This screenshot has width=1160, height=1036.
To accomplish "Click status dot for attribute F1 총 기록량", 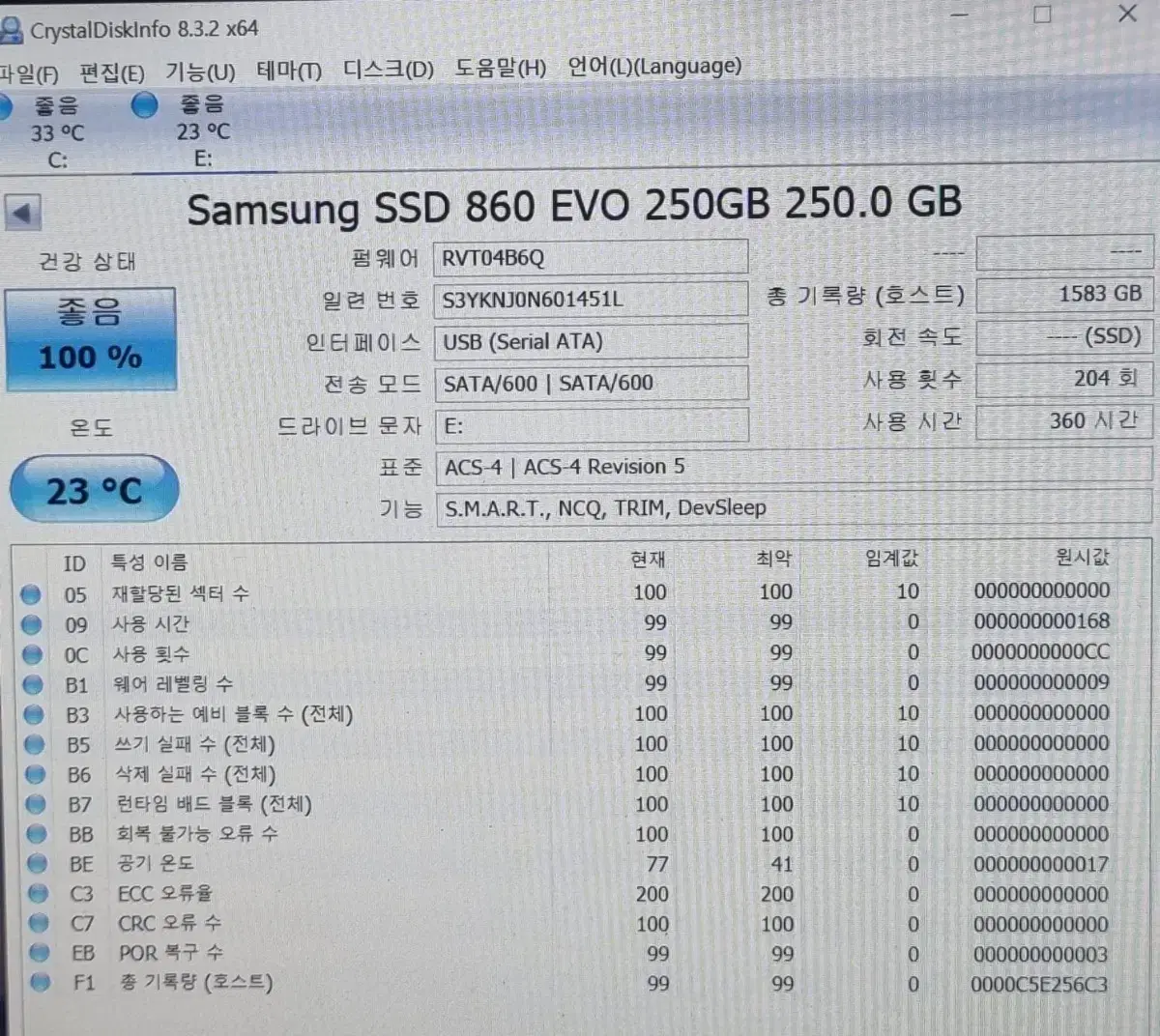I will [x=41, y=983].
